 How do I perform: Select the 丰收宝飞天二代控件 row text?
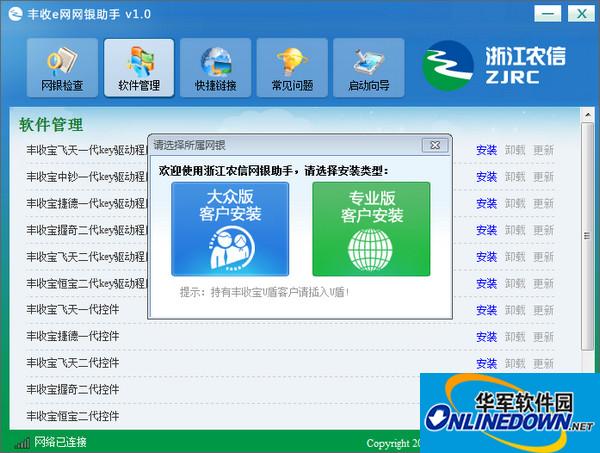click(x=73, y=363)
